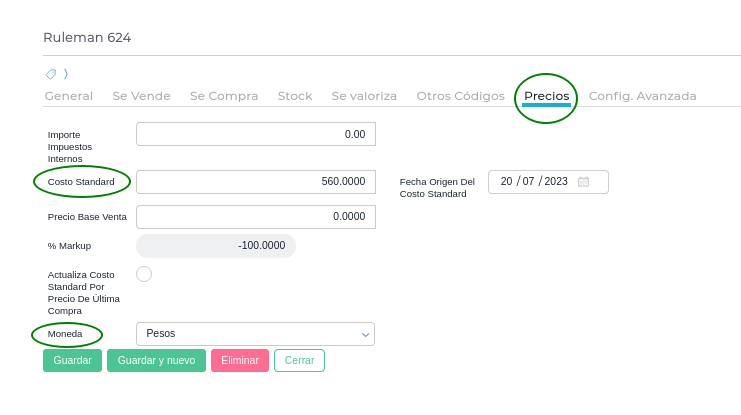Select the Precios tab

pos(547,96)
